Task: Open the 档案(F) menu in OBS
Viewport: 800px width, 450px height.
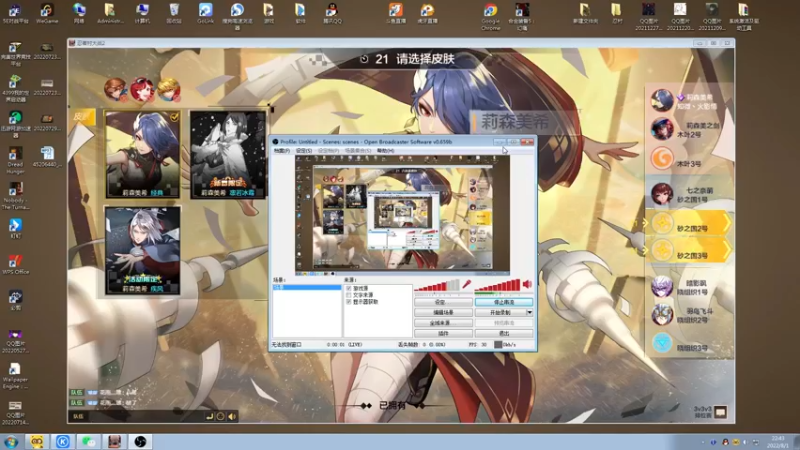Action: tap(282, 151)
